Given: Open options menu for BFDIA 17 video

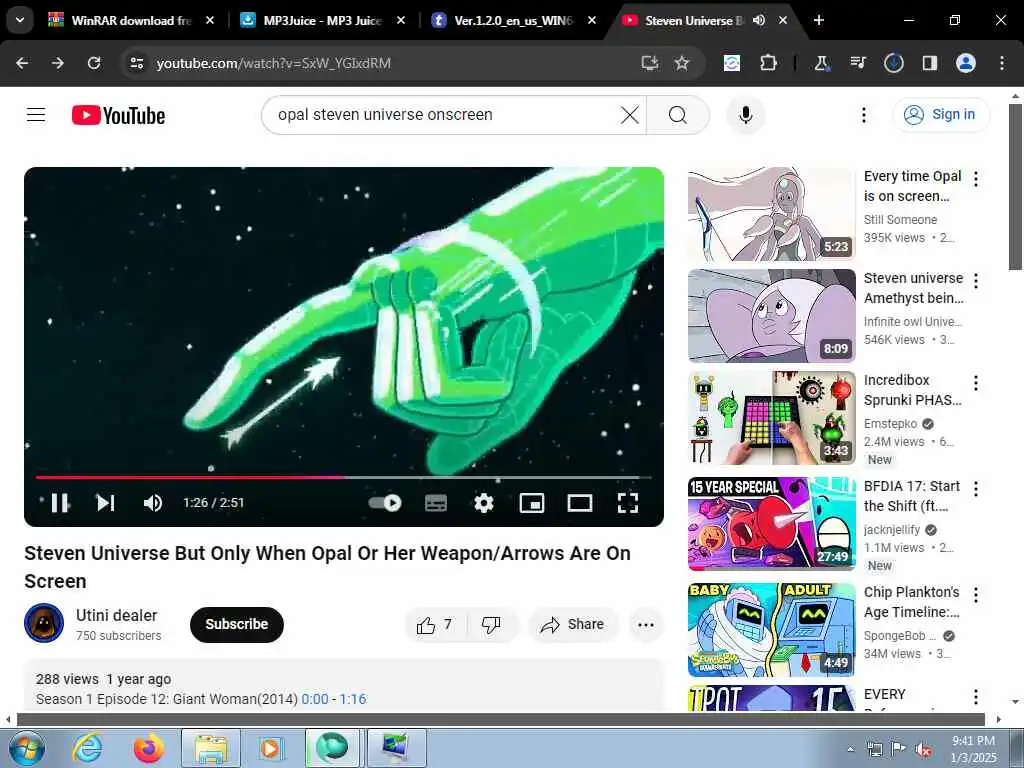Looking at the screenshot, I should tap(976, 488).
